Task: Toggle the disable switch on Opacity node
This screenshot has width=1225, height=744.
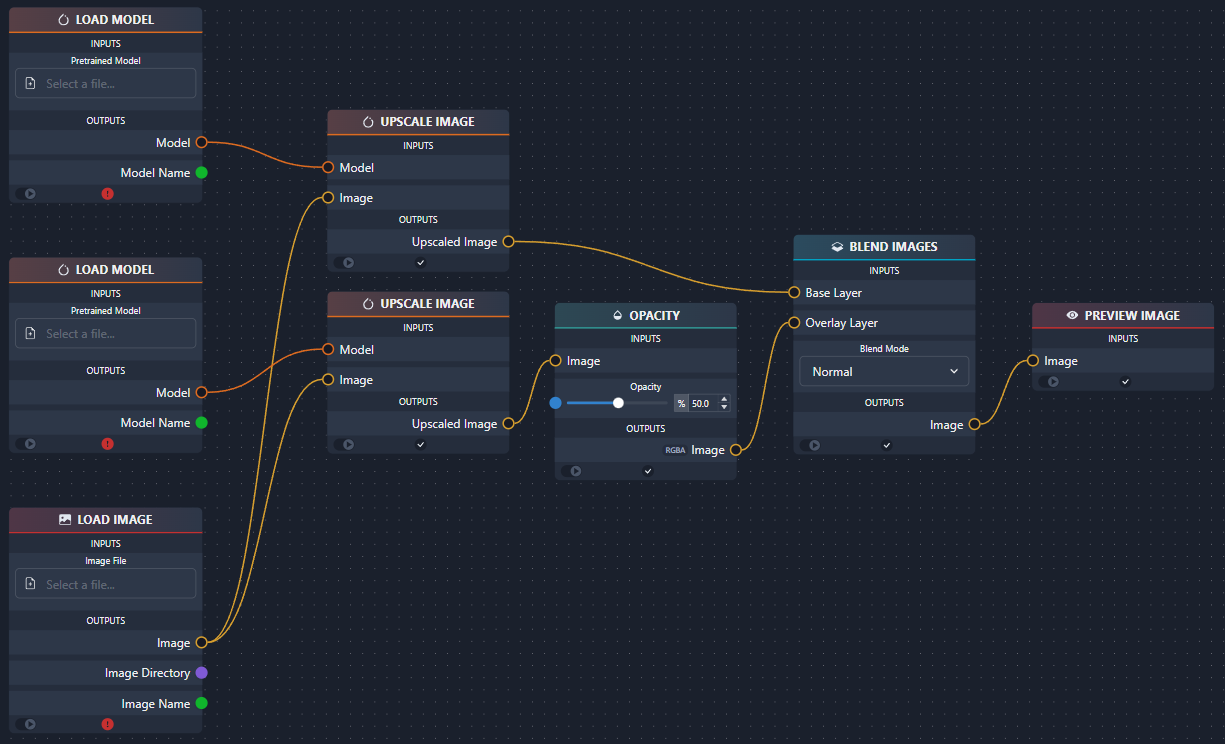Action: (x=573, y=471)
